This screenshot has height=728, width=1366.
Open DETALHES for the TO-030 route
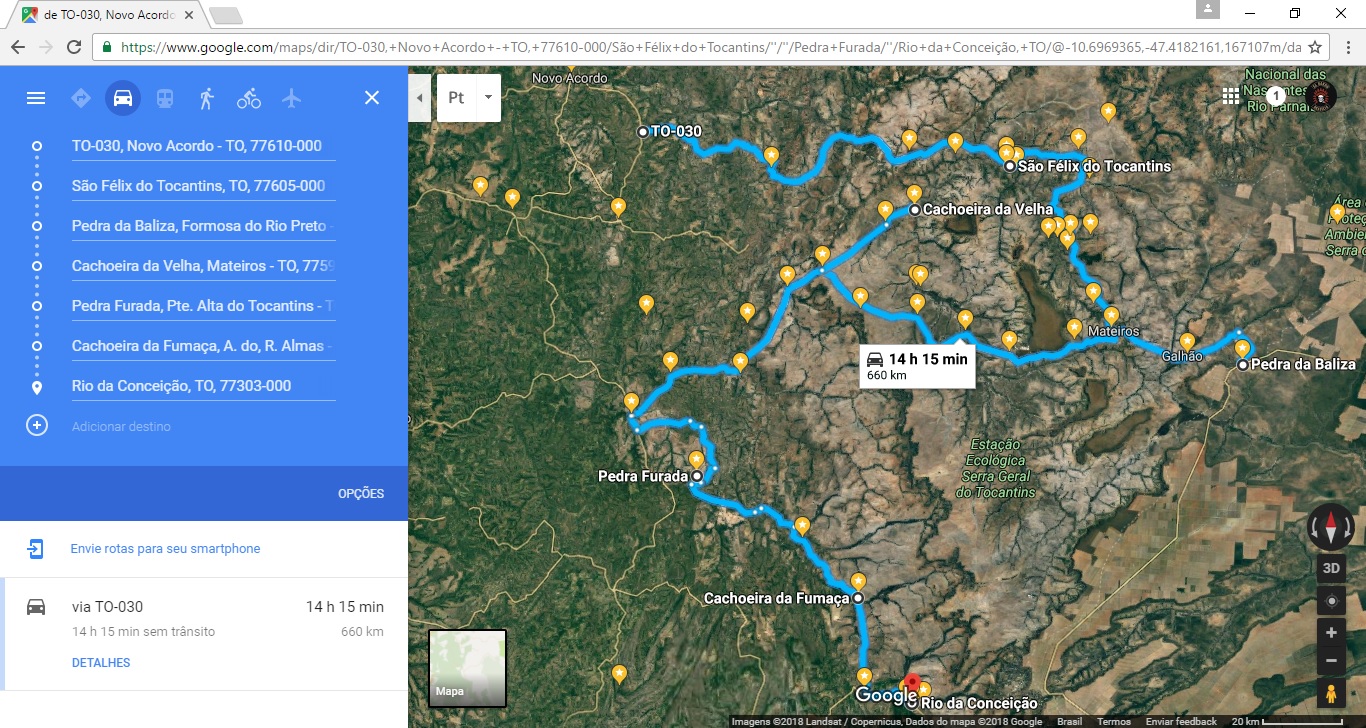(101, 663)
